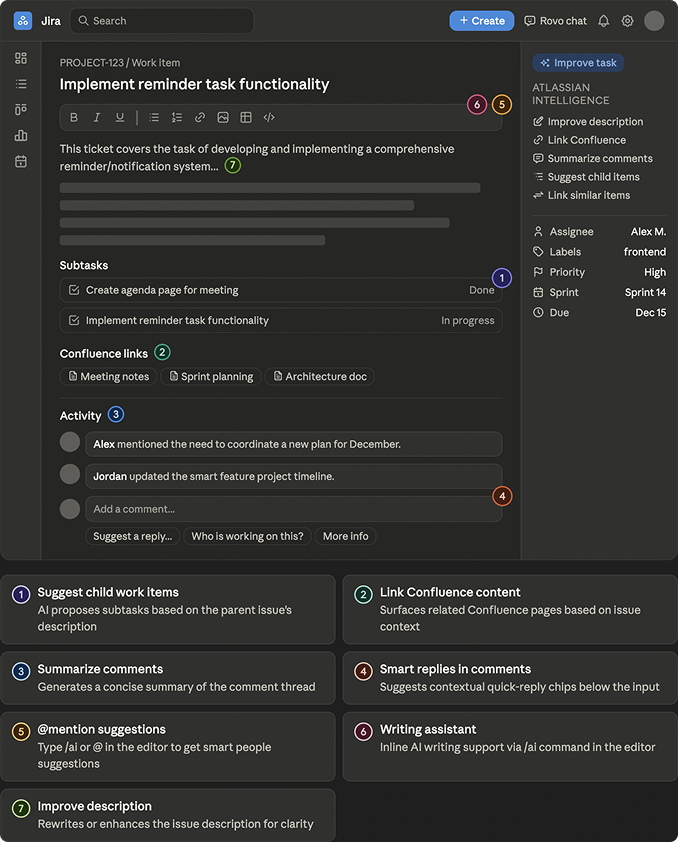The image size is (678, 842).
Task: Click the Add a comment input field
Action: pos(294,509)
